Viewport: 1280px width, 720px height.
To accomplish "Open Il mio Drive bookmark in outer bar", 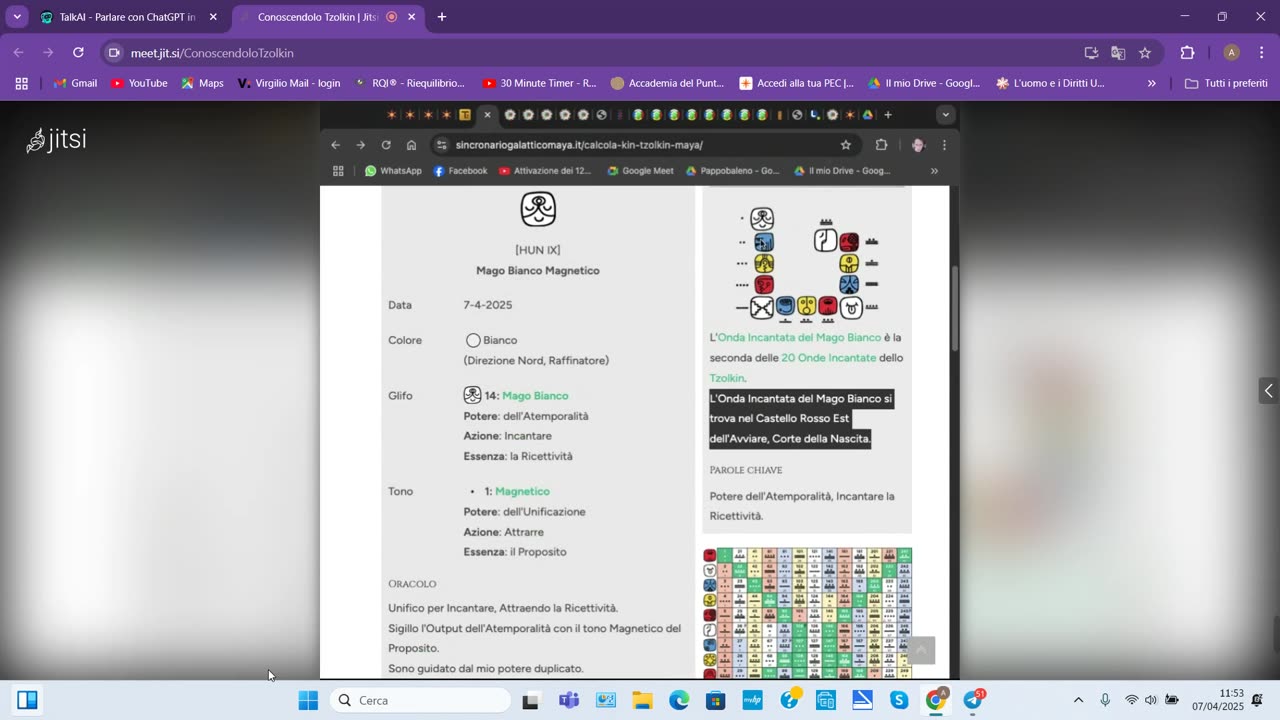I will coord(924,84).
